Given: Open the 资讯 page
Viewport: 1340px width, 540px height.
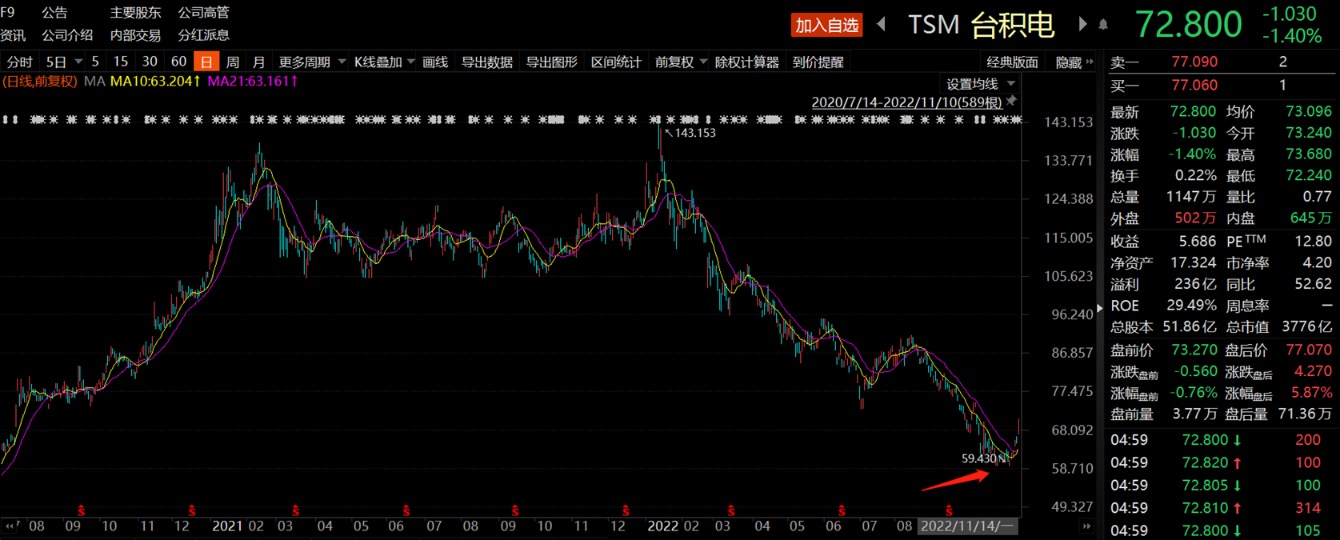Looking at the screenshot, I should [13, 35].
